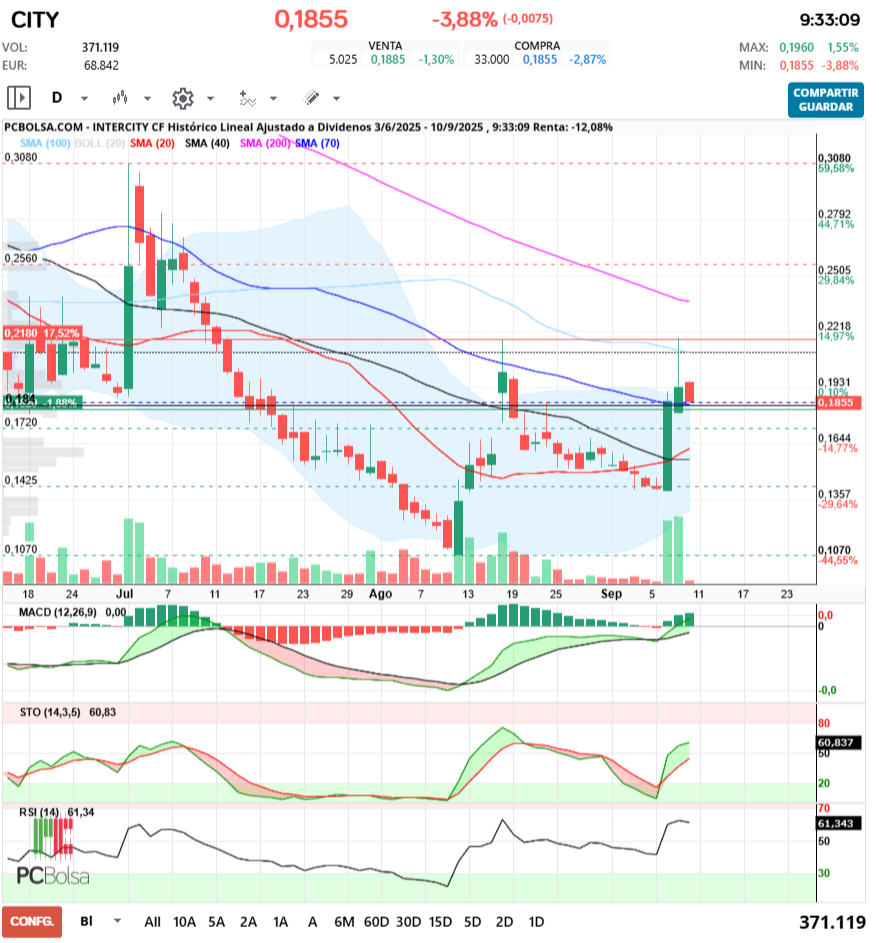This screenshot has height=943, width=879.
Task: Click the black 61,343 RSI value tag
Action: click(x=839, y=823)
